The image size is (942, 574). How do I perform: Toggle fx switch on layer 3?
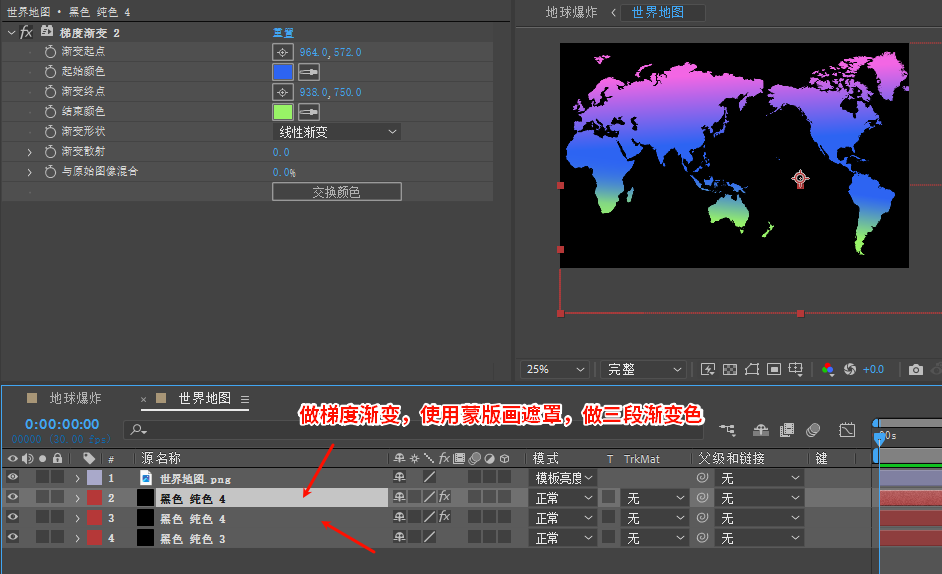click(x=444, y=517)
